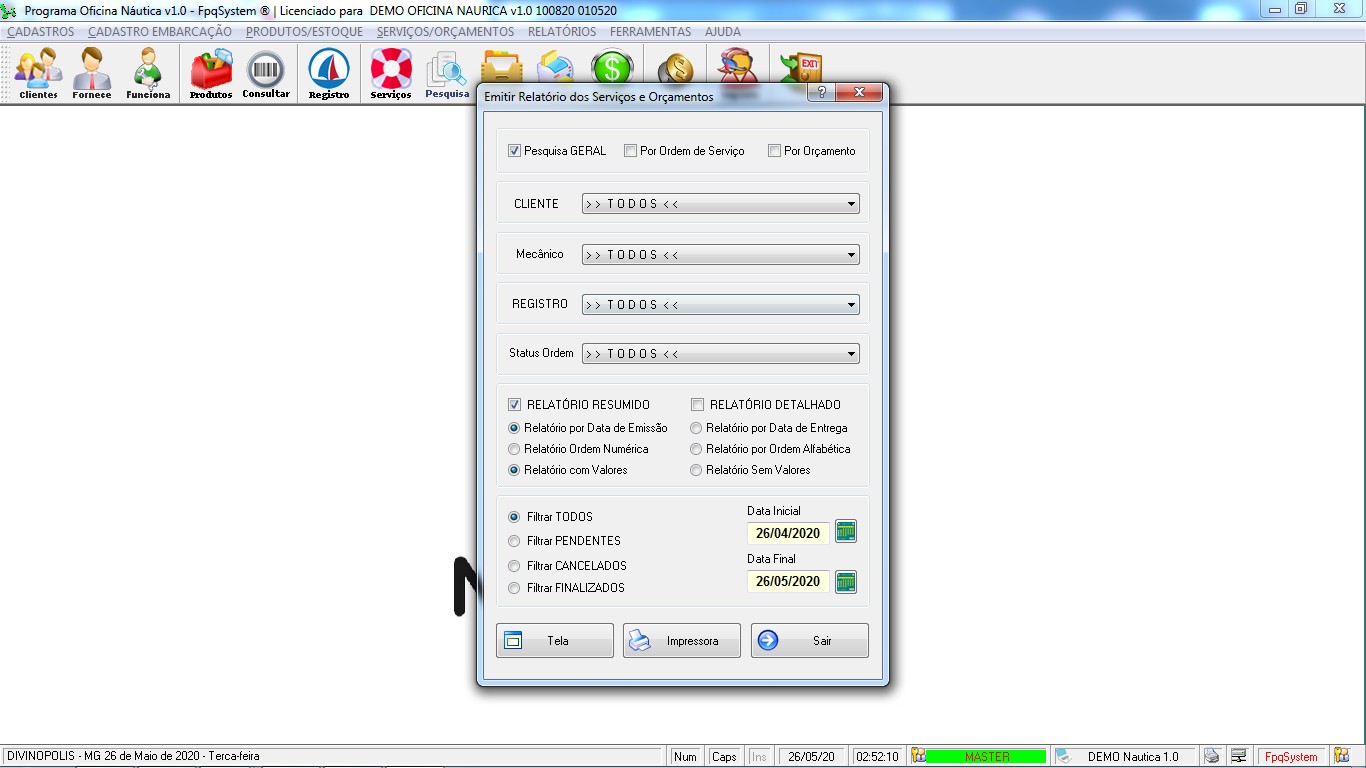Choose the Filtrar FINALIZADOS radio button
The height and width of the screenshot is (768, 1366).
pos(514,588)
